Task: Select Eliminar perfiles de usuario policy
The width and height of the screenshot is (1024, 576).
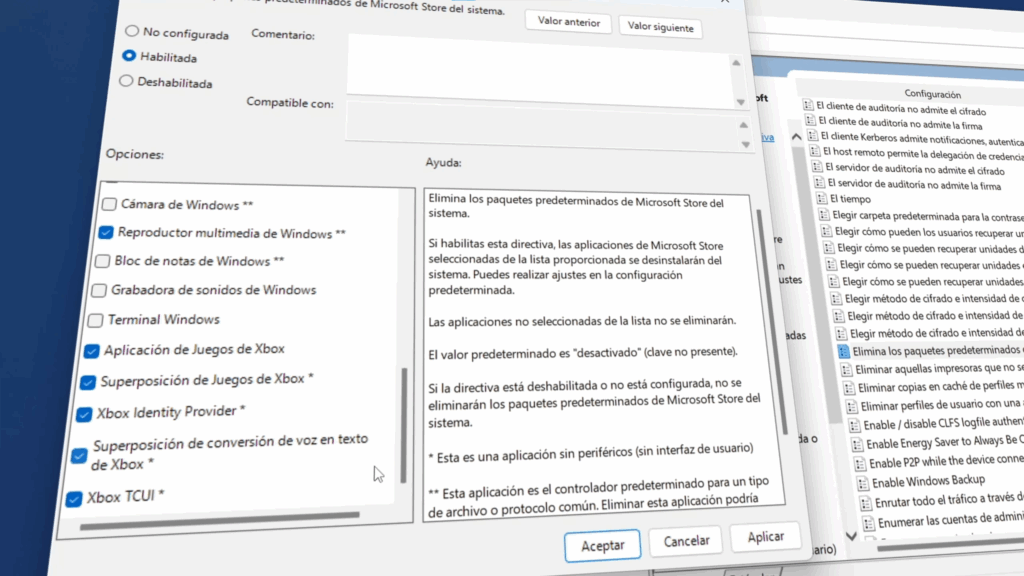Action: [x=942, y=406]
